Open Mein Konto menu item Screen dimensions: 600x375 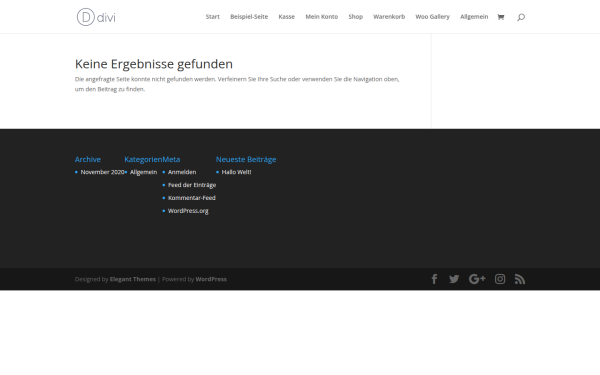pos(322,17)
